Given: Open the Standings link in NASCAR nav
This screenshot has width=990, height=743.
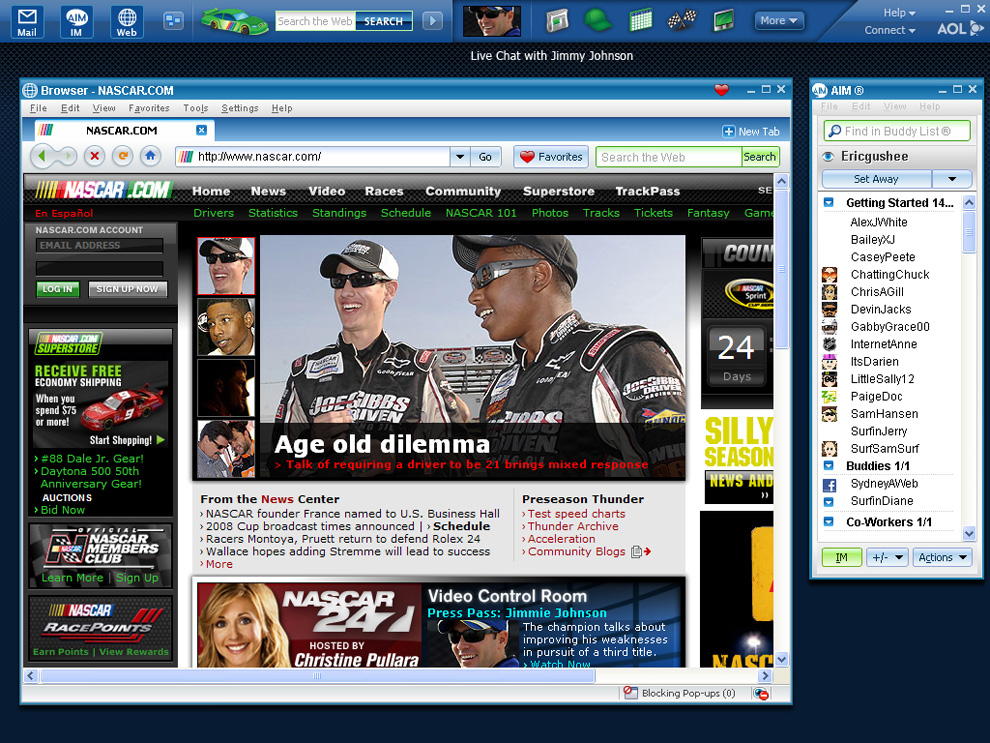Looking at the screenshot, I should [x=339, y=213].
